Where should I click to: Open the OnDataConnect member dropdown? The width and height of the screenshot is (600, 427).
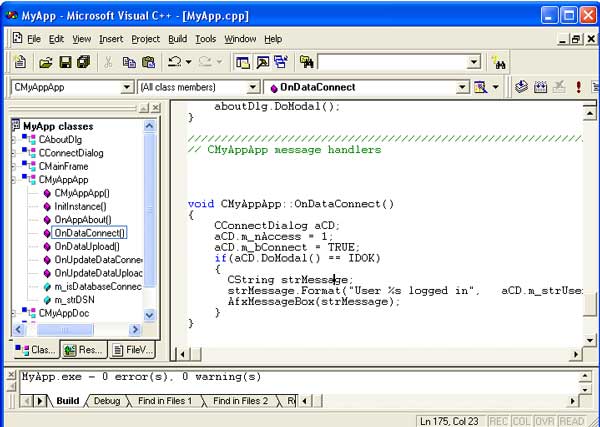click(462, 87)
